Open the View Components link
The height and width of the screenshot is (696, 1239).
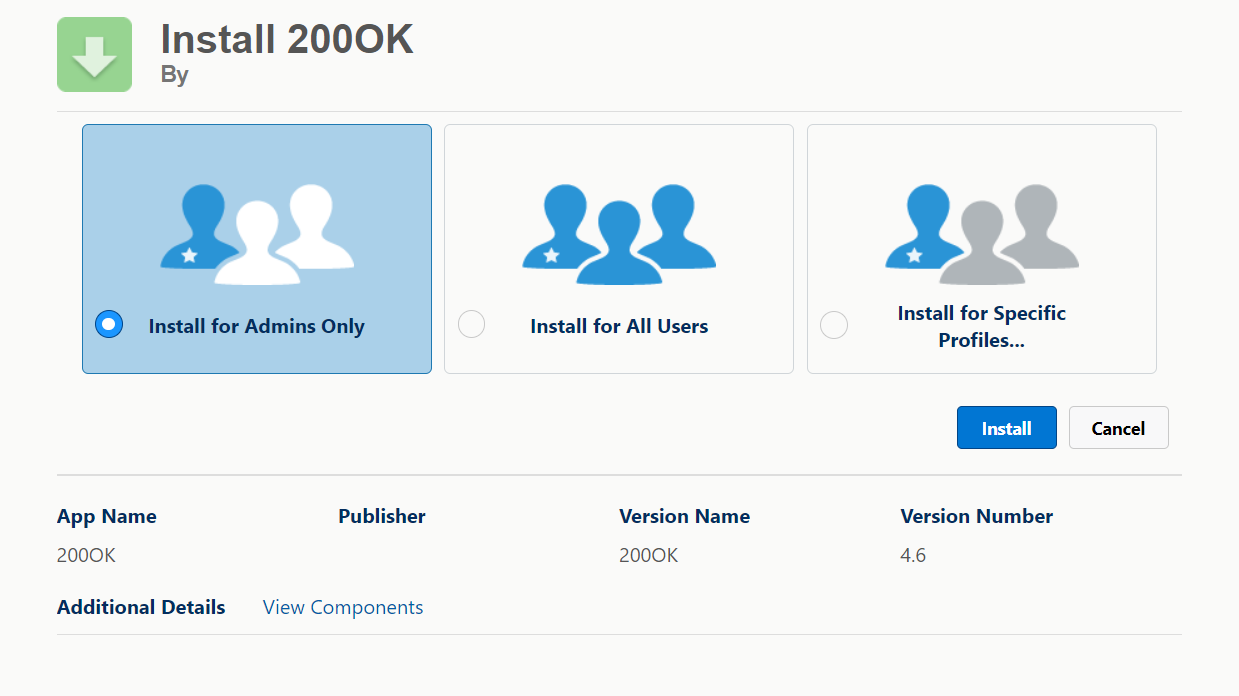343,607
